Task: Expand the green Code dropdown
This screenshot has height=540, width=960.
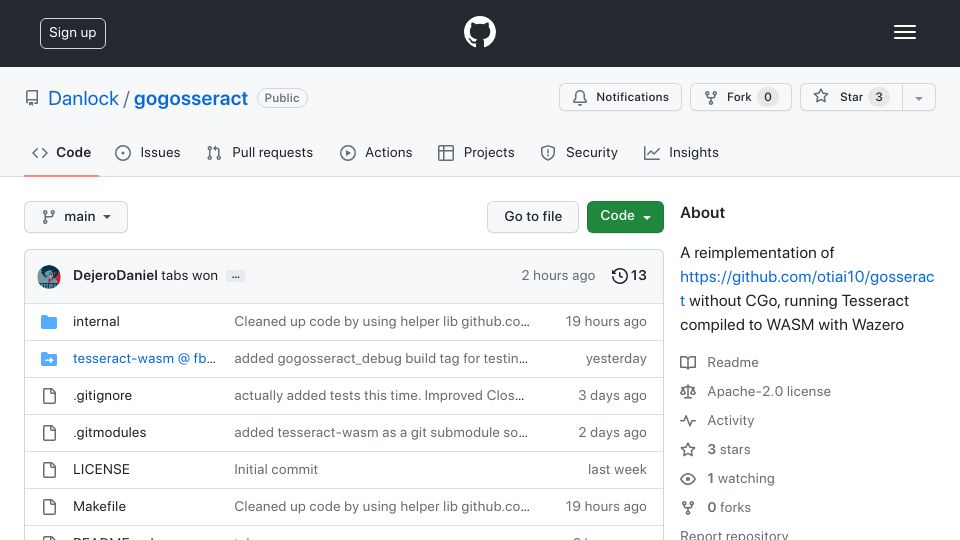Action: [x=625, y=217]
